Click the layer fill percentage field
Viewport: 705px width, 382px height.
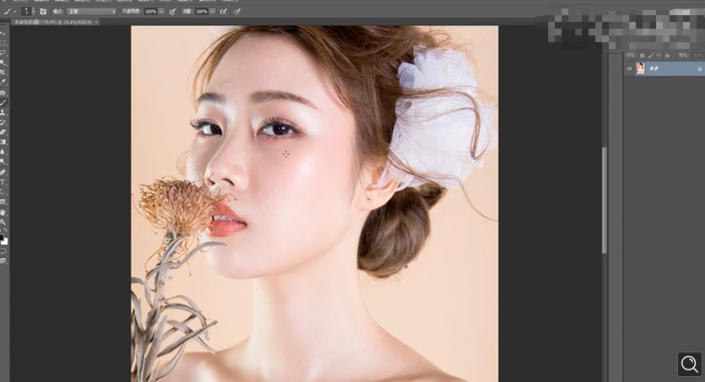pos(698,55)
